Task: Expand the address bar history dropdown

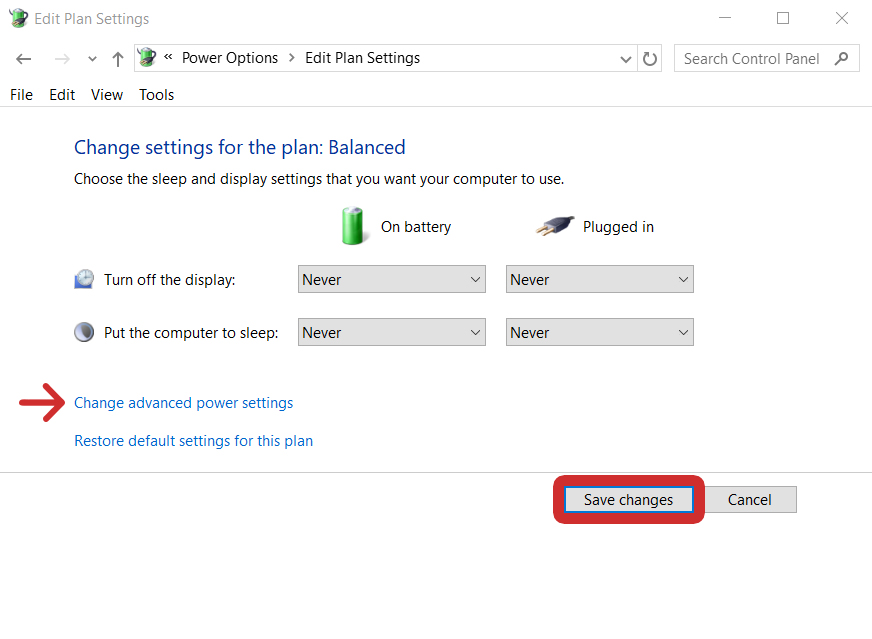Action: coord(625,58)
